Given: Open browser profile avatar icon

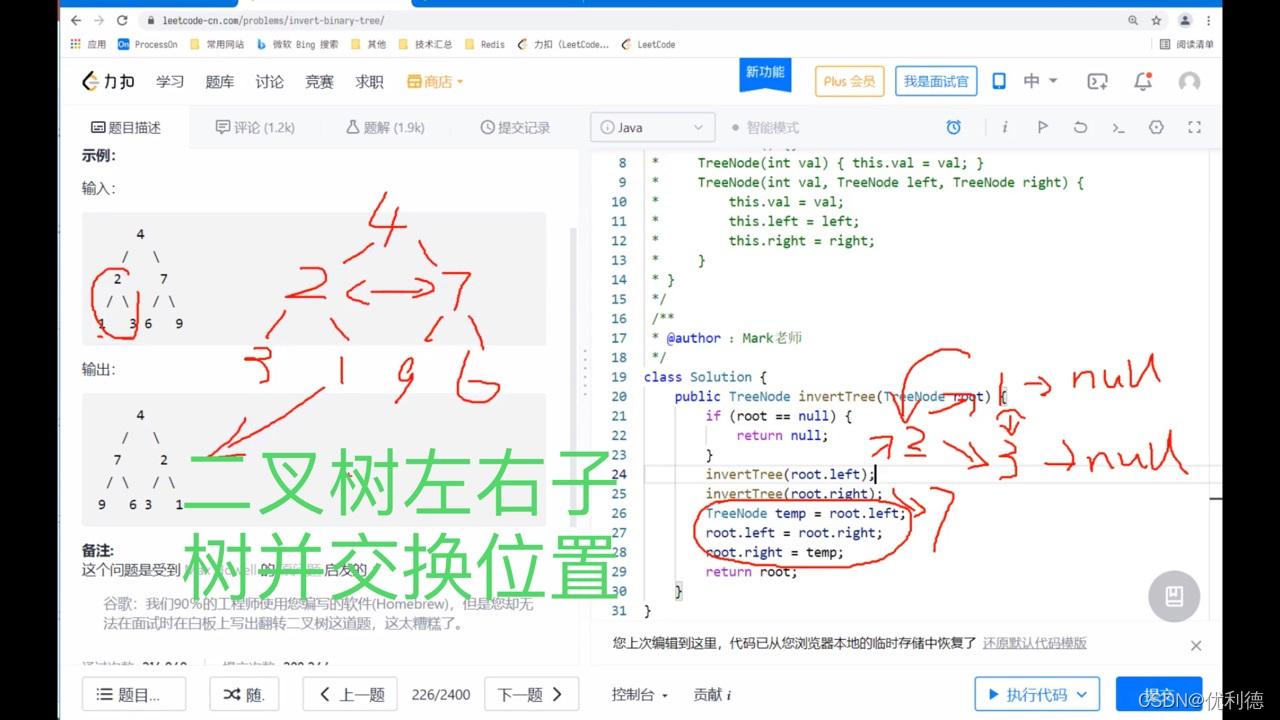Looking at the screenshot, I should pyautogui.click(x=1185, y=20).
